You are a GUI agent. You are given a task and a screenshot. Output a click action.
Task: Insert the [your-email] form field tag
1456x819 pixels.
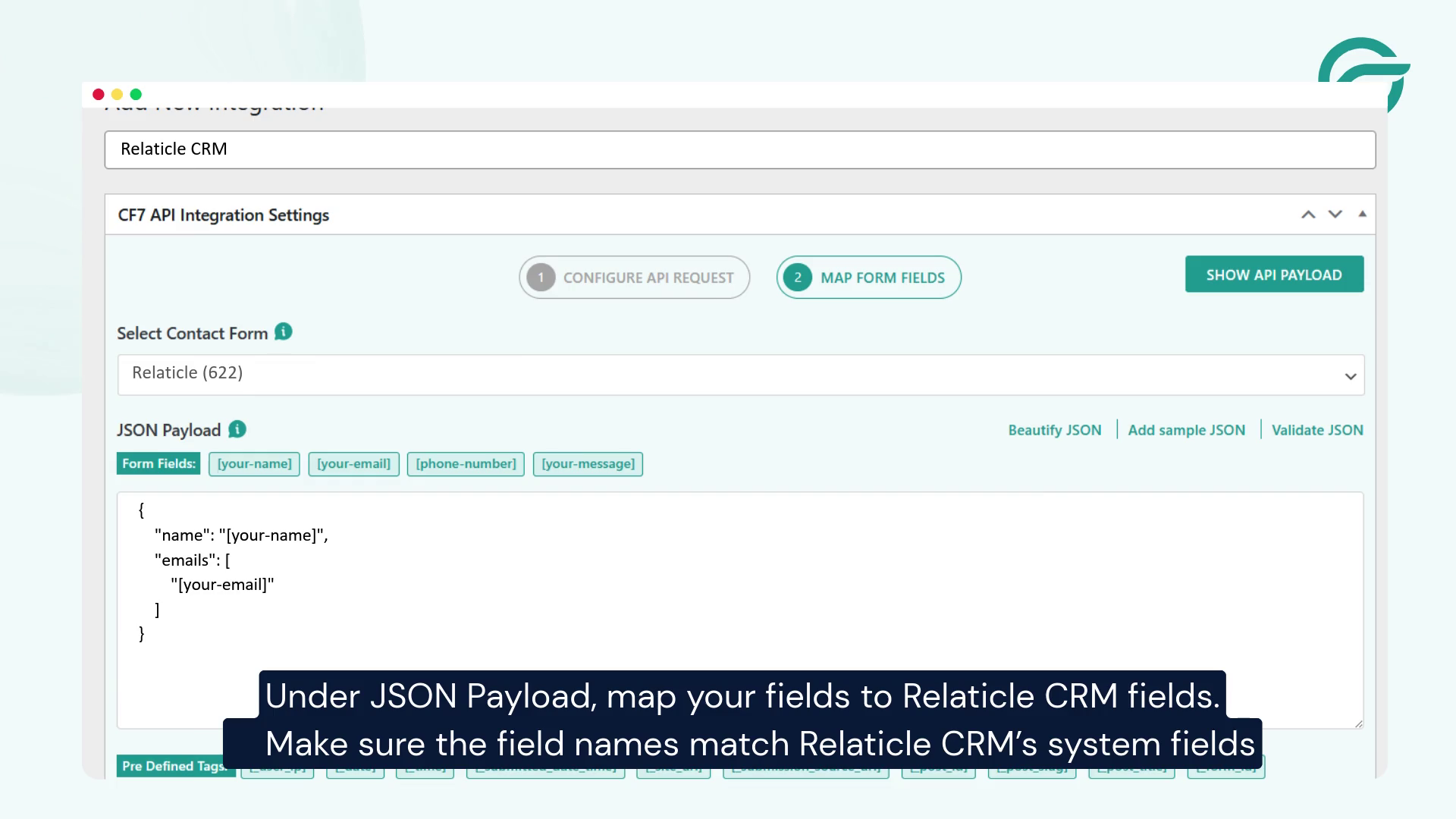tap(353, 464)
